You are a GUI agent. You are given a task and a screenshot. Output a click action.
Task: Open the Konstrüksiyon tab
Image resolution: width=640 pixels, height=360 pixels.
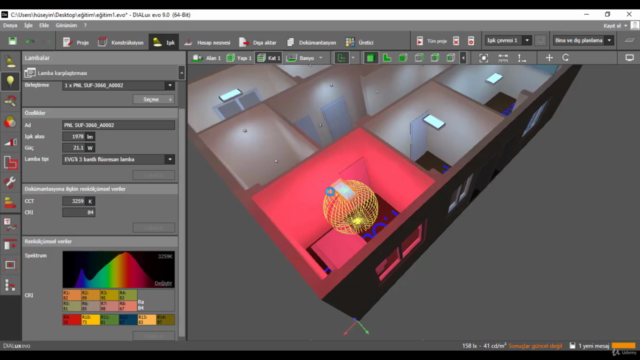tap(121, 42)
